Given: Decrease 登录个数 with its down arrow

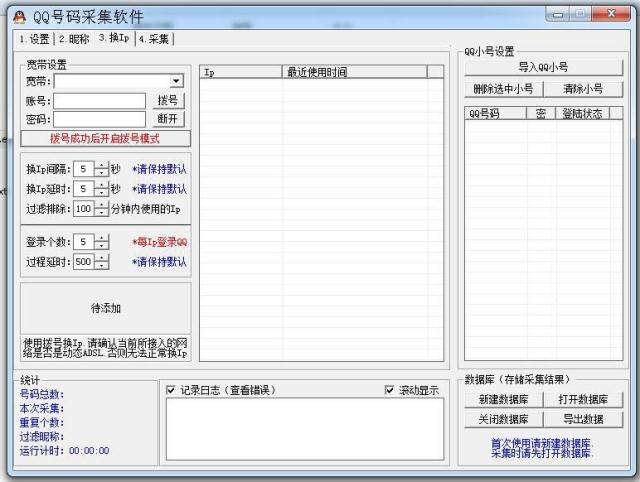Looking at the screenshot, I should pos(101,245).
